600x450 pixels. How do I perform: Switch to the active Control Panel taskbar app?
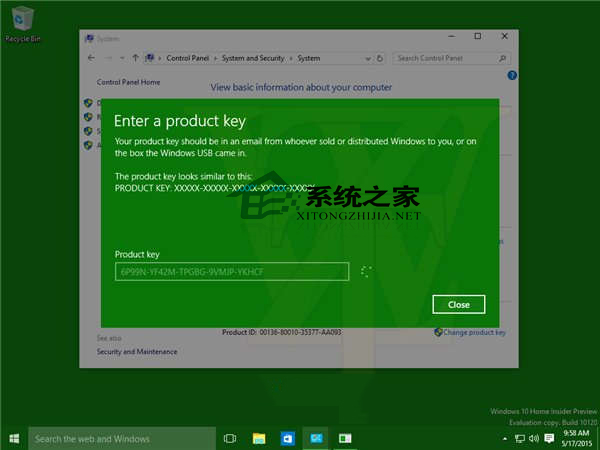316,439
